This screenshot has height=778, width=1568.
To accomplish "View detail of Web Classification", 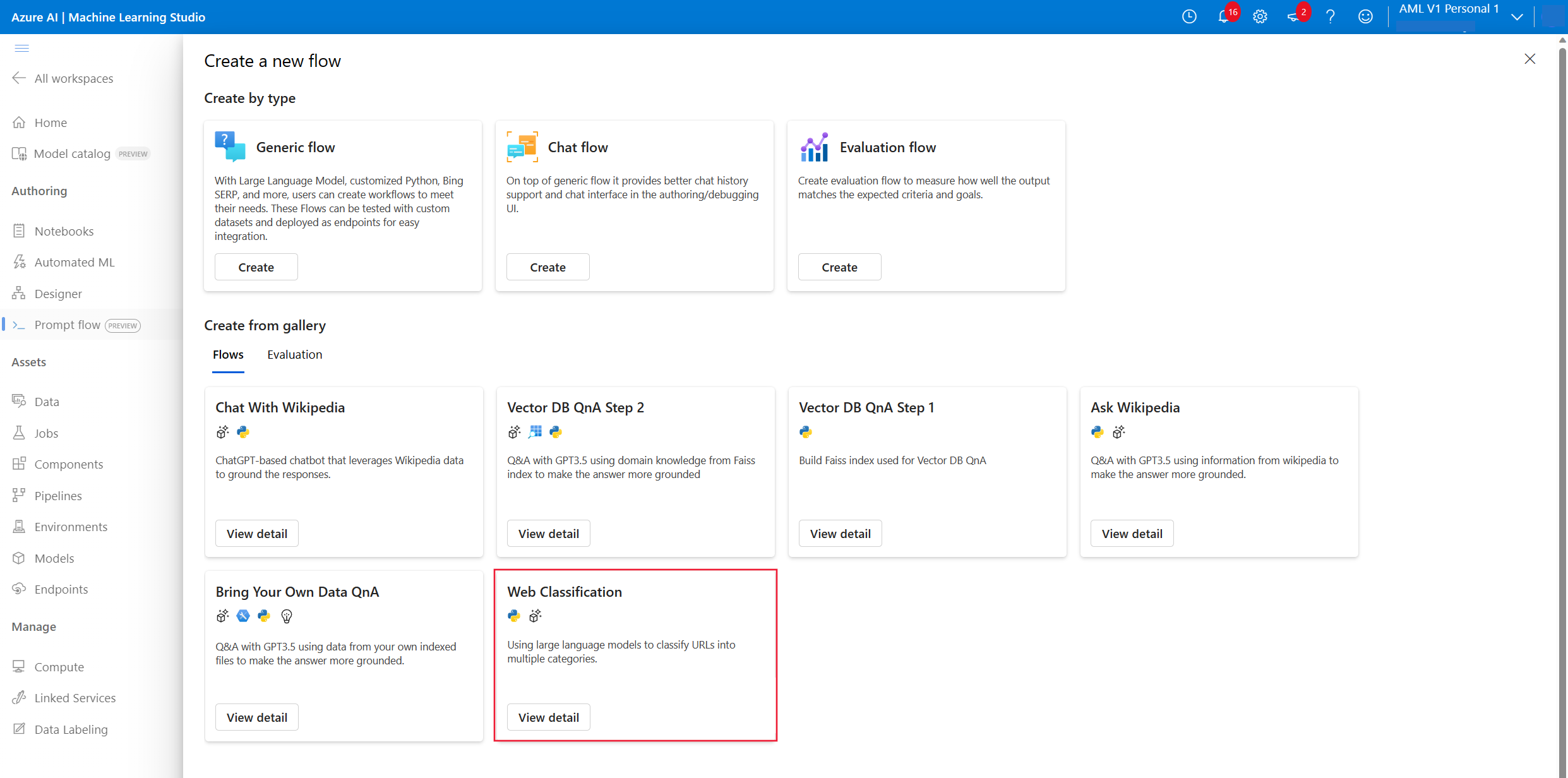I will [x=548, y=717].
